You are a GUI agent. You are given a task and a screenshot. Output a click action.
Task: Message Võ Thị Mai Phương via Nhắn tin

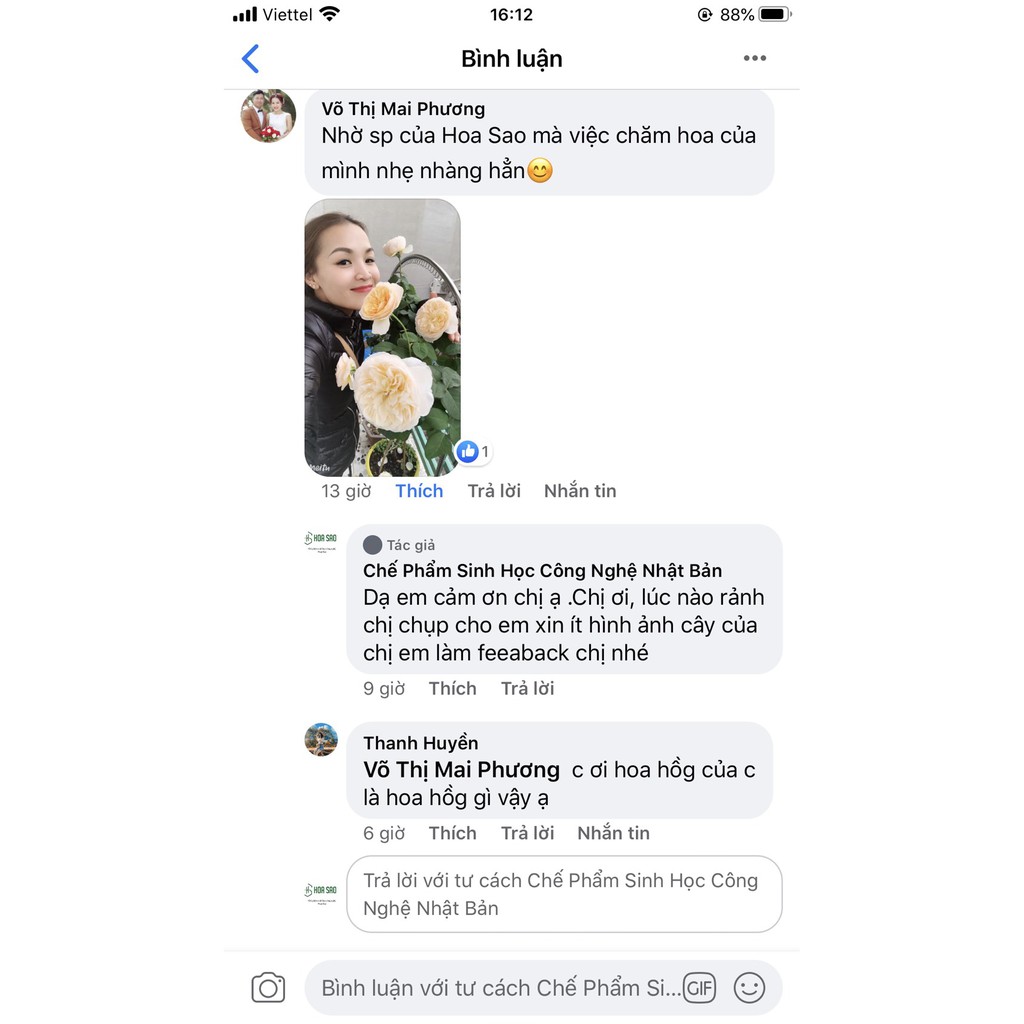click(x=580, y=490)
